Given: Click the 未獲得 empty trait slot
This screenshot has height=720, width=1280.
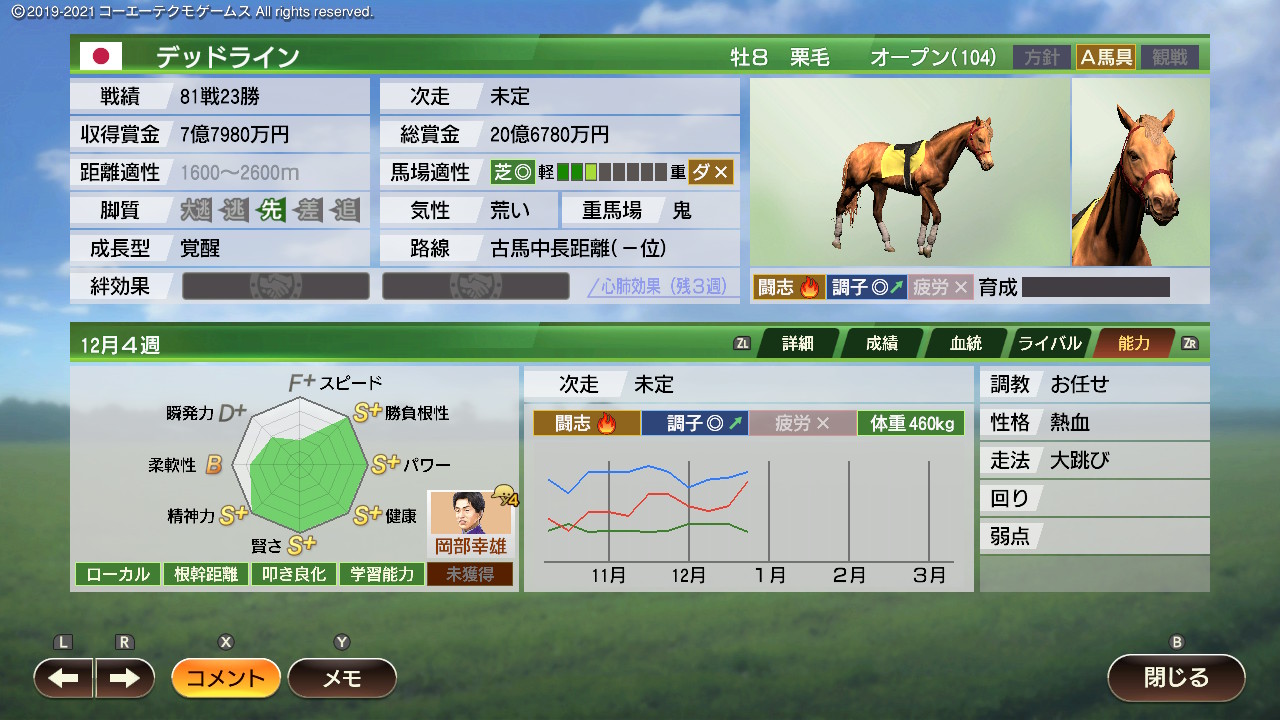Looking at the screenshot, I should tap(469, 574).
